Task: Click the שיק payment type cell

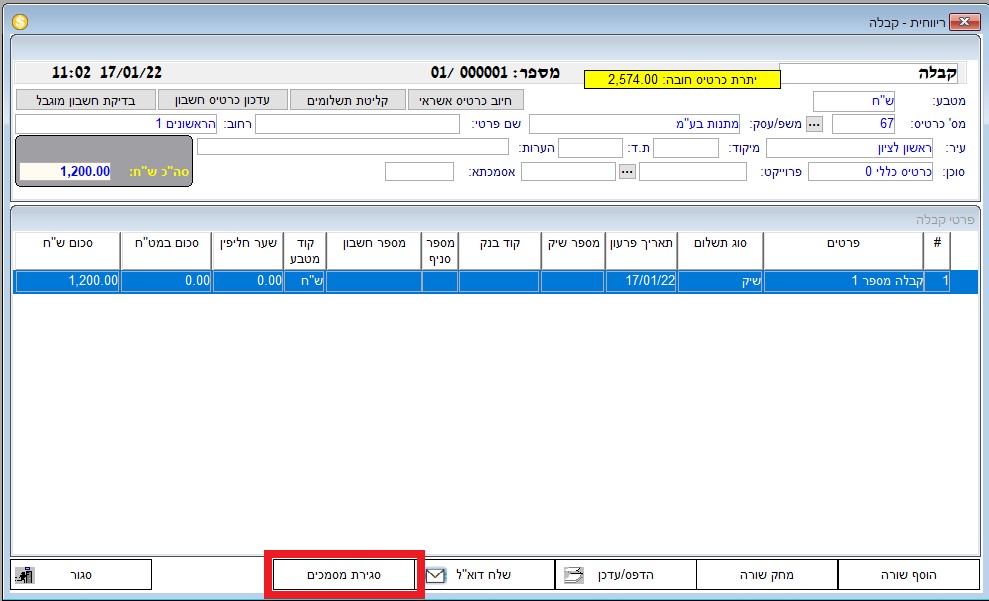Action: pos(720,281)
